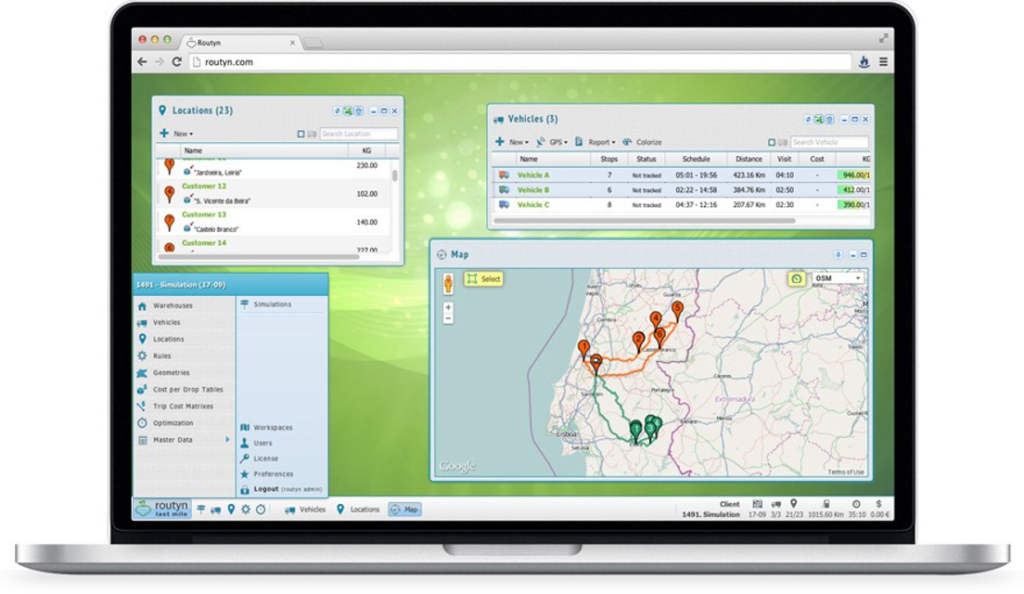Screen dimensions: 1024x594
Task: Click Logout in the start menu
Action: pyautogui.click(x=281, y=489)
